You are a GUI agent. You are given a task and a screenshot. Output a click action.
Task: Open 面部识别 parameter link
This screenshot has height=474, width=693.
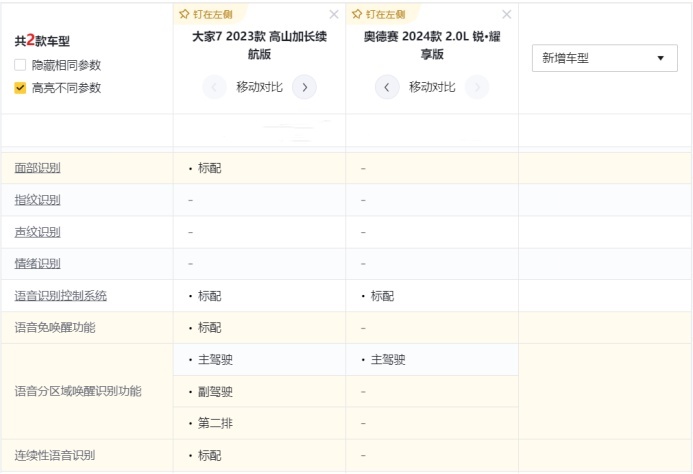coord(38,168)
